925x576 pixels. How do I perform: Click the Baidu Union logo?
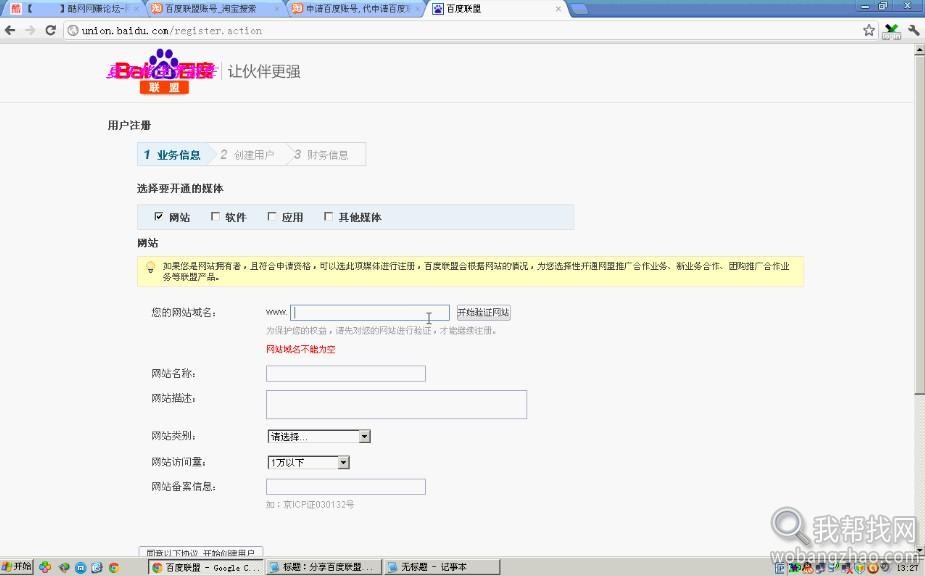click(x=163, y=71)
